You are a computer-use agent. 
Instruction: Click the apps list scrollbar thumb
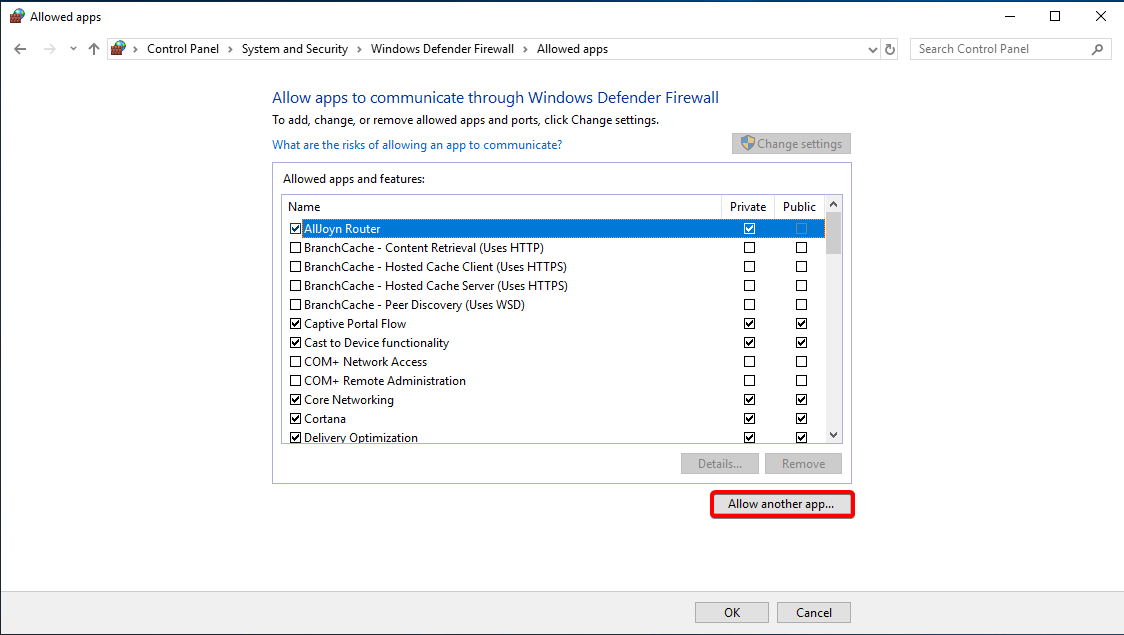pos(833,233)
